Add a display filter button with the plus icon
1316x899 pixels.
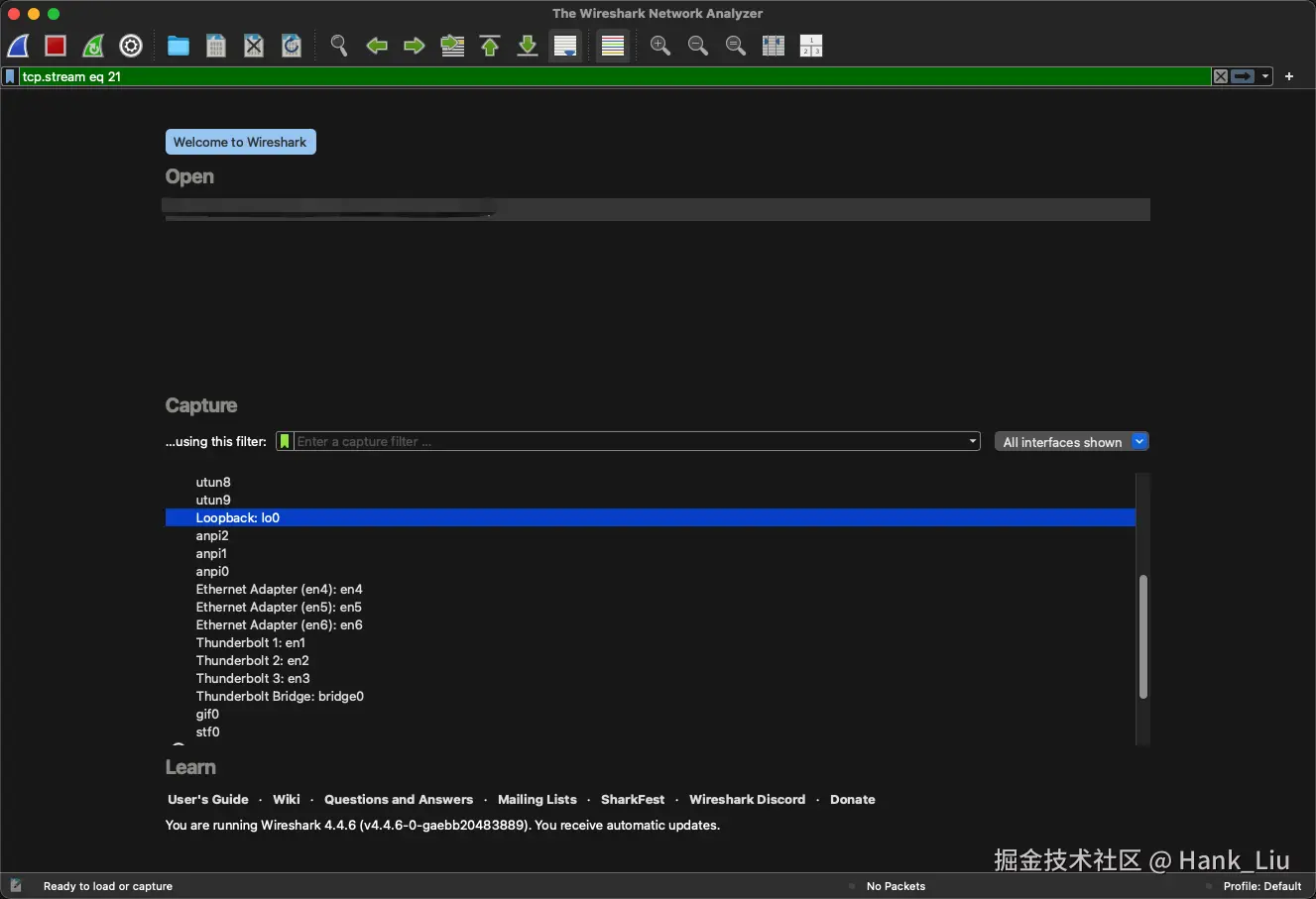pyautogui.click(x=1289, y=76)
